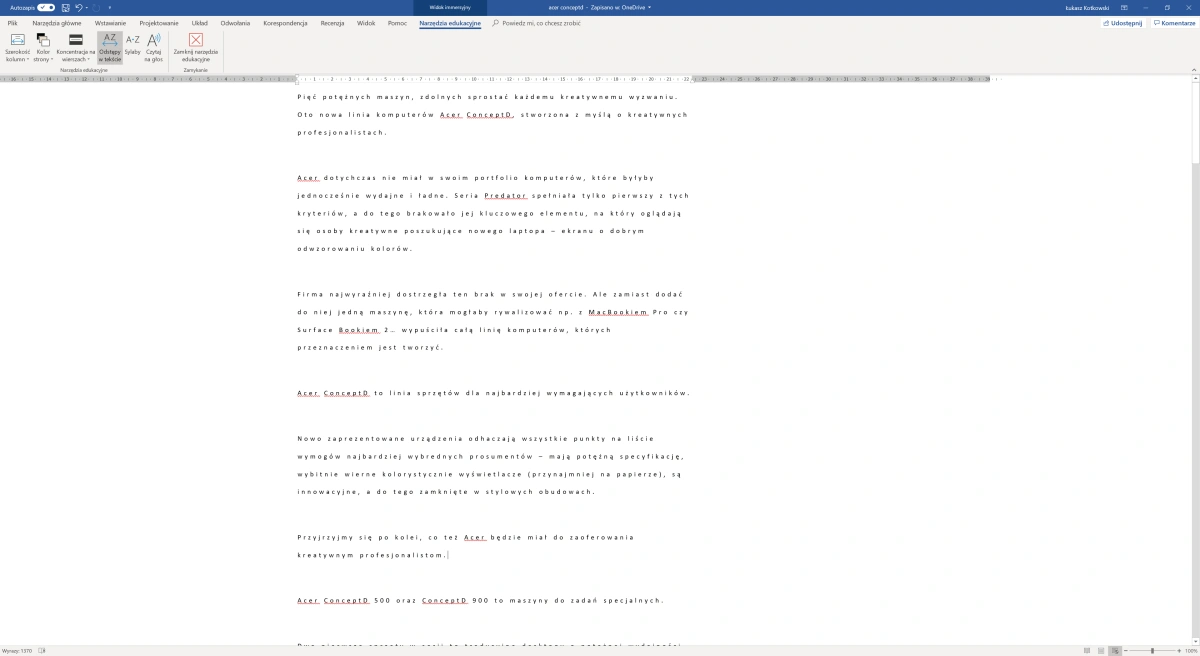This screenshot has height=656, width=1200.
Task: Open the Odwołania tab
Action: tap(235, 22)
